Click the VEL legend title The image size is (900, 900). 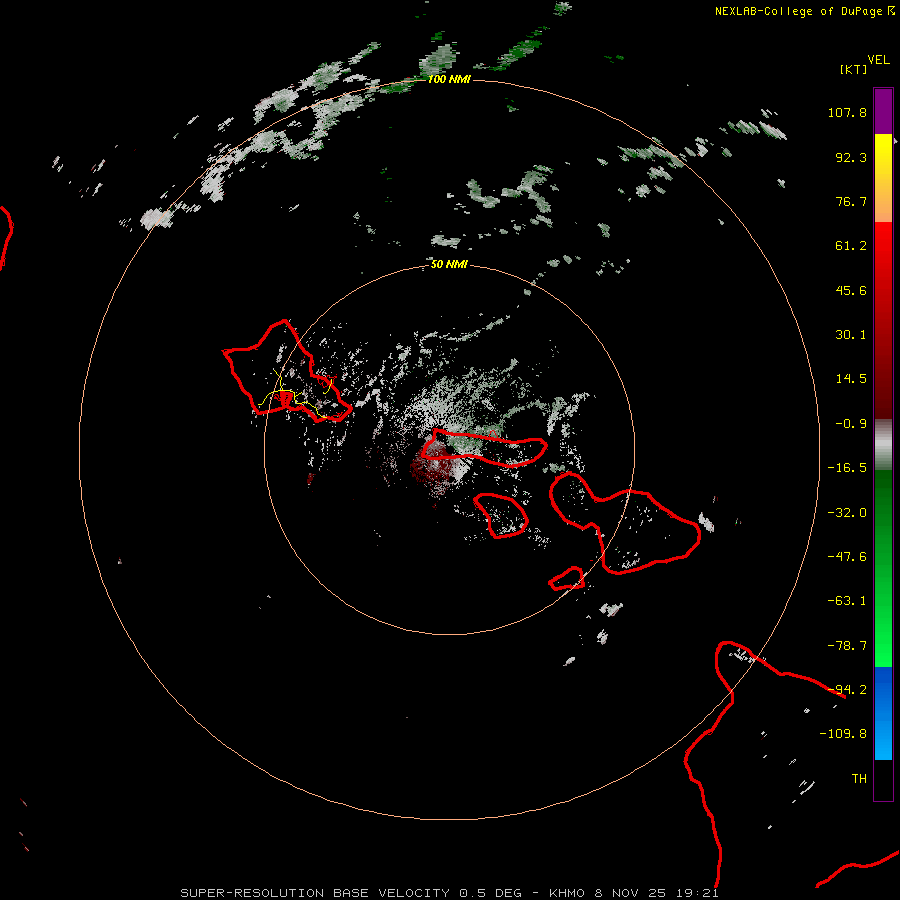click(x=878, y=59)
